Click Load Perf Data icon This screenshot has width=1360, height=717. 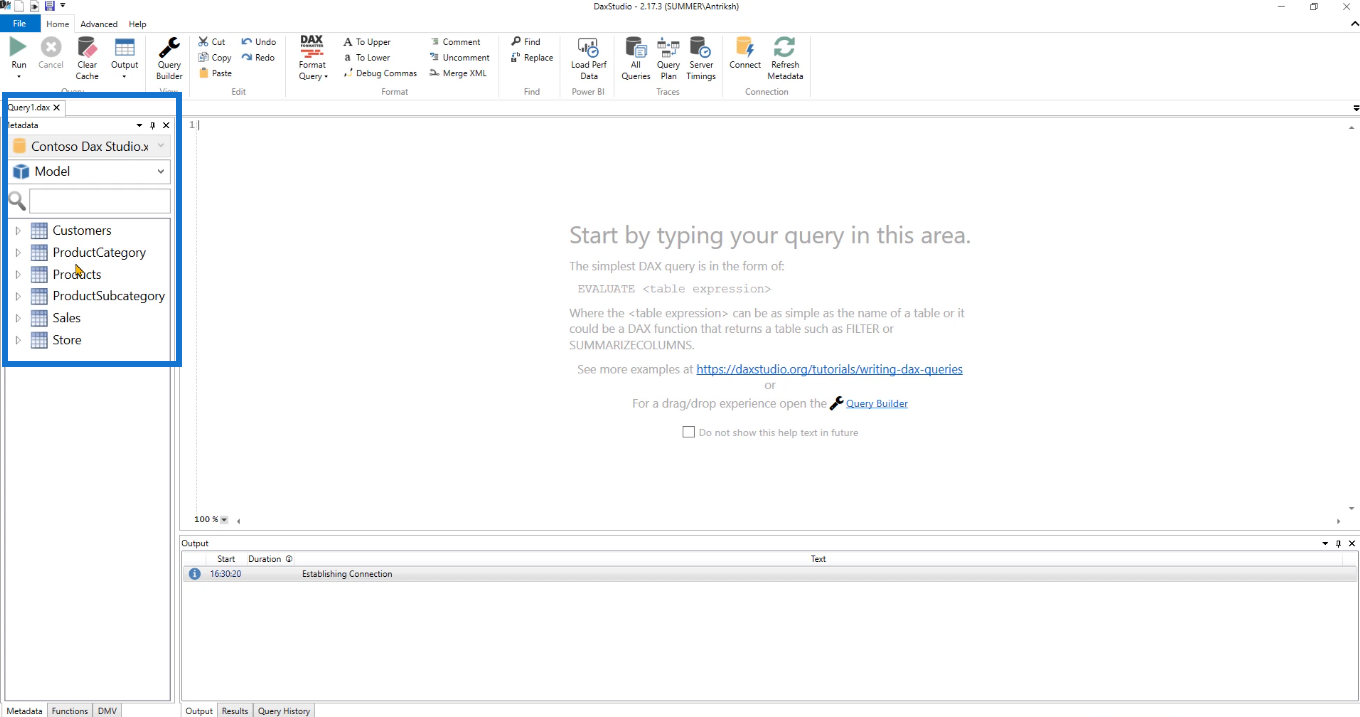pyautogui.click(x=588, y=47)
